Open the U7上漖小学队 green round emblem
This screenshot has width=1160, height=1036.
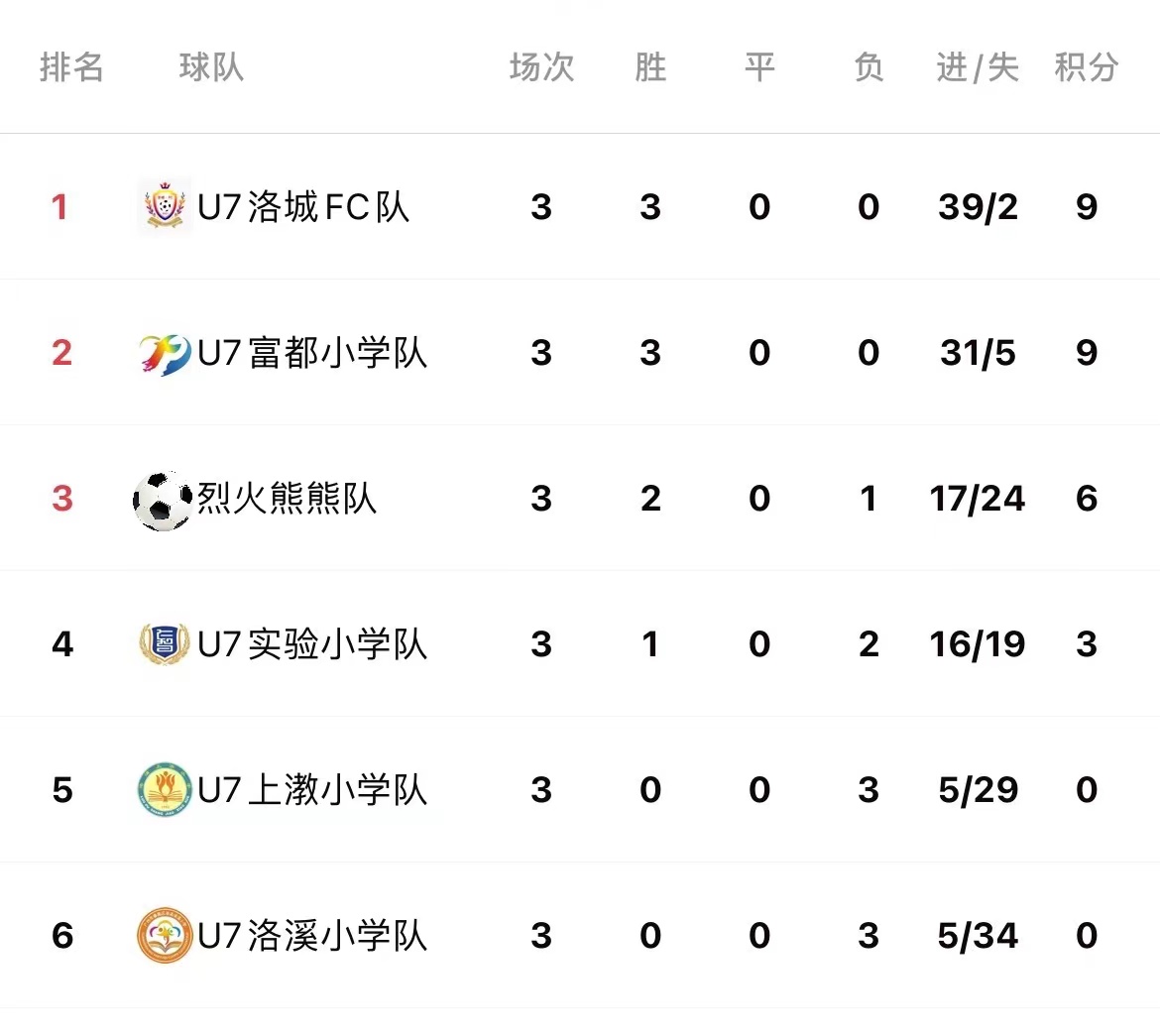[x=165, y=789]
